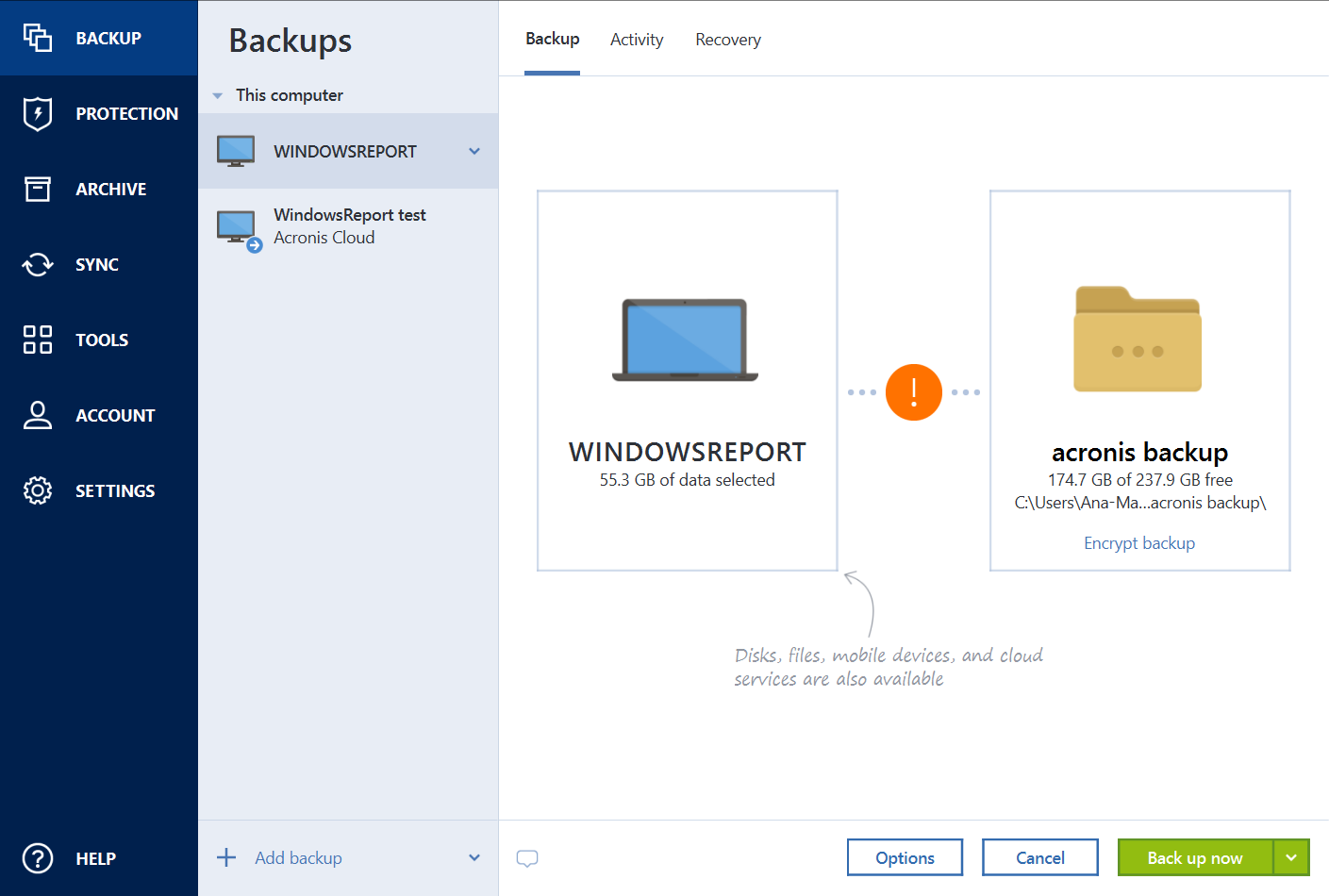Open Account person icon
The image size is (1329, 896).
click(x=38, y=415)
